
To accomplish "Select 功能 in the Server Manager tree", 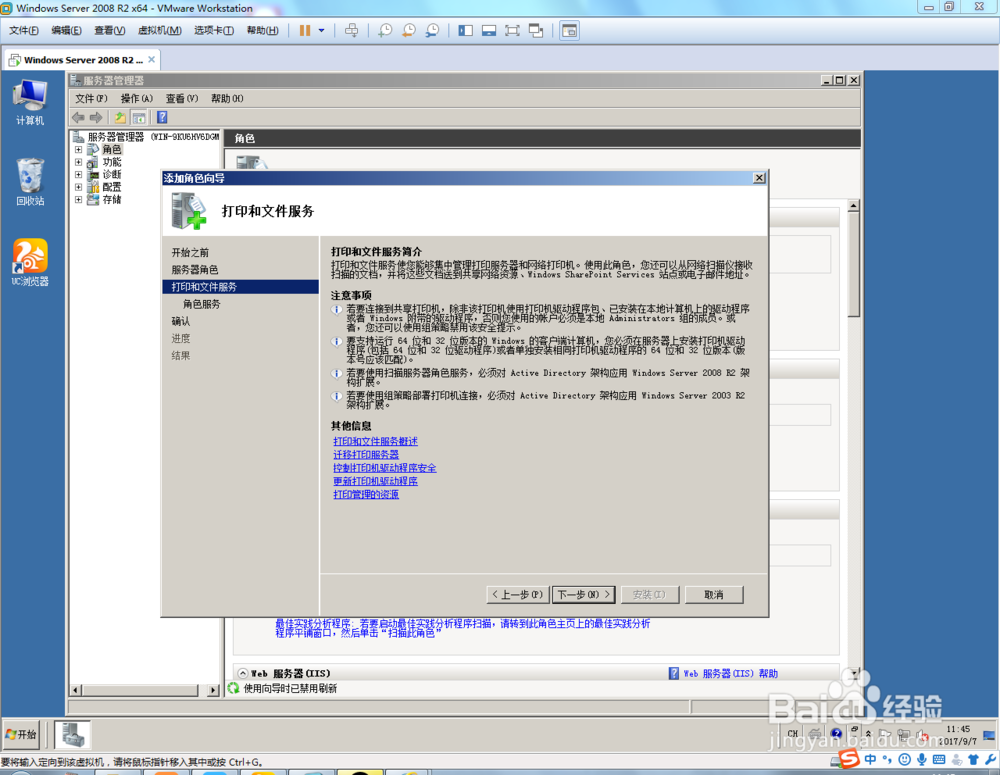I will (x=112, y=162).
